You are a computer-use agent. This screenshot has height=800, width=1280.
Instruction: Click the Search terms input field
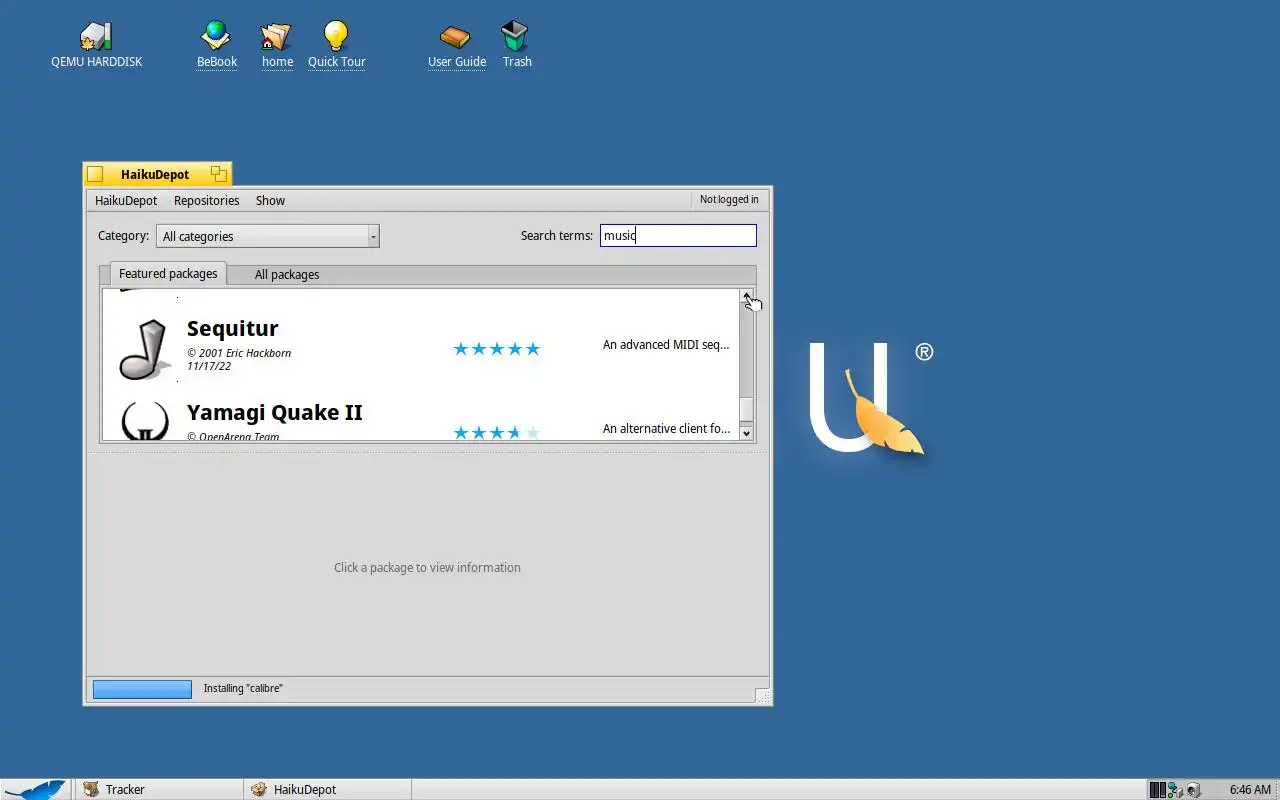point(678,236)
